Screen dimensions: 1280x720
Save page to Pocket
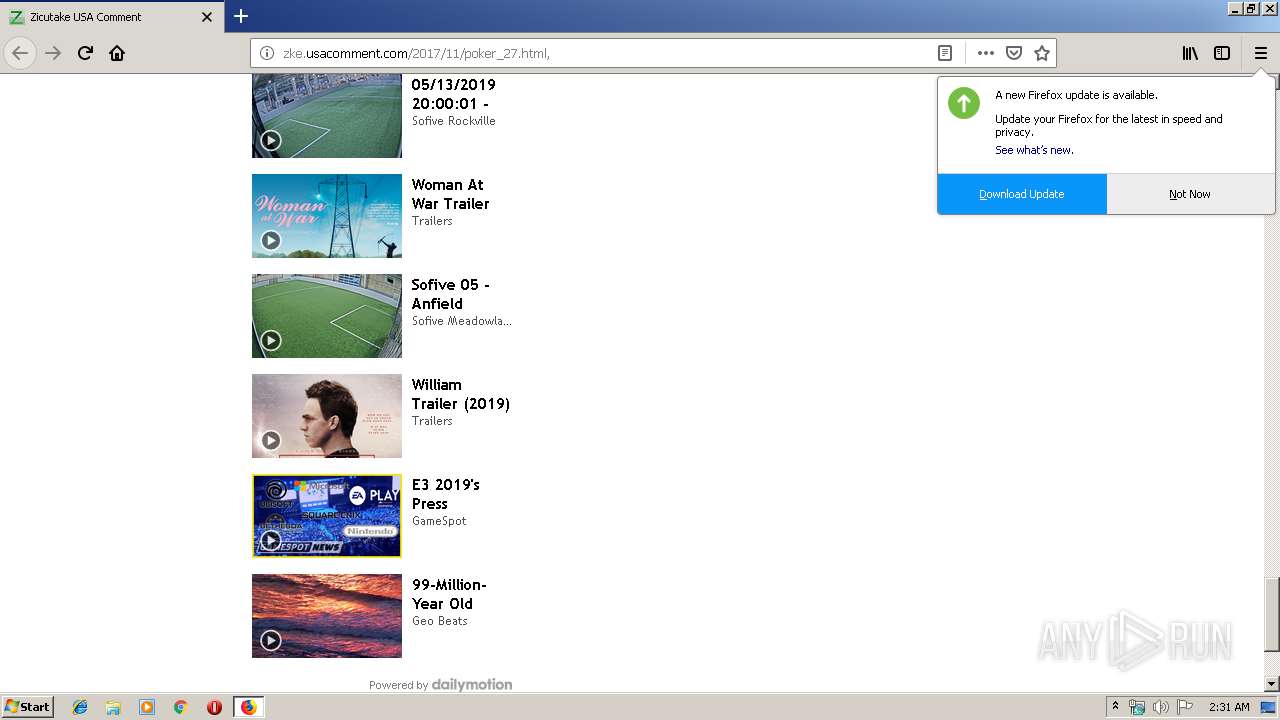pos(1014,53)
